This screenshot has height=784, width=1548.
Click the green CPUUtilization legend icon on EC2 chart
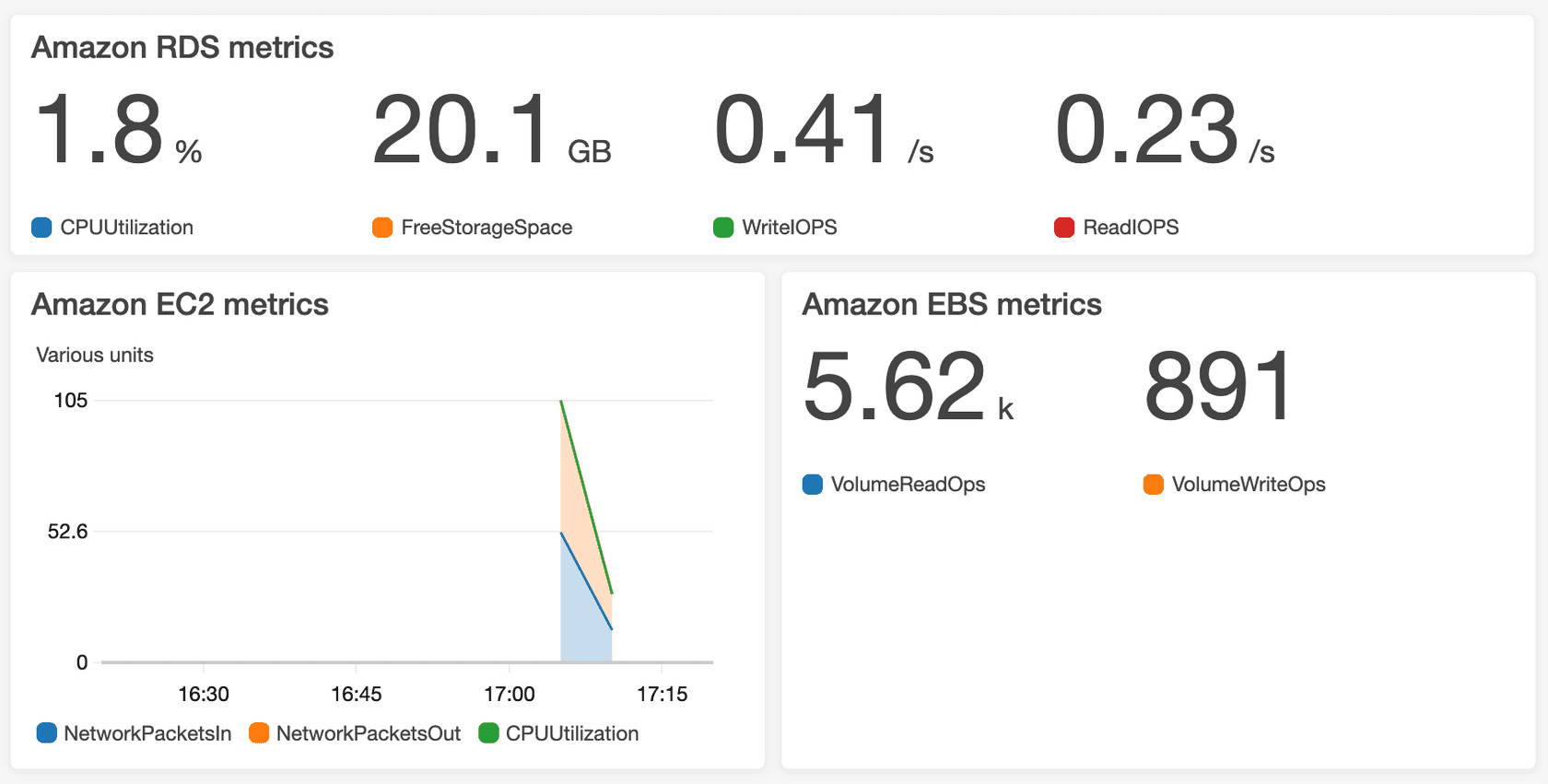(489, 733)
